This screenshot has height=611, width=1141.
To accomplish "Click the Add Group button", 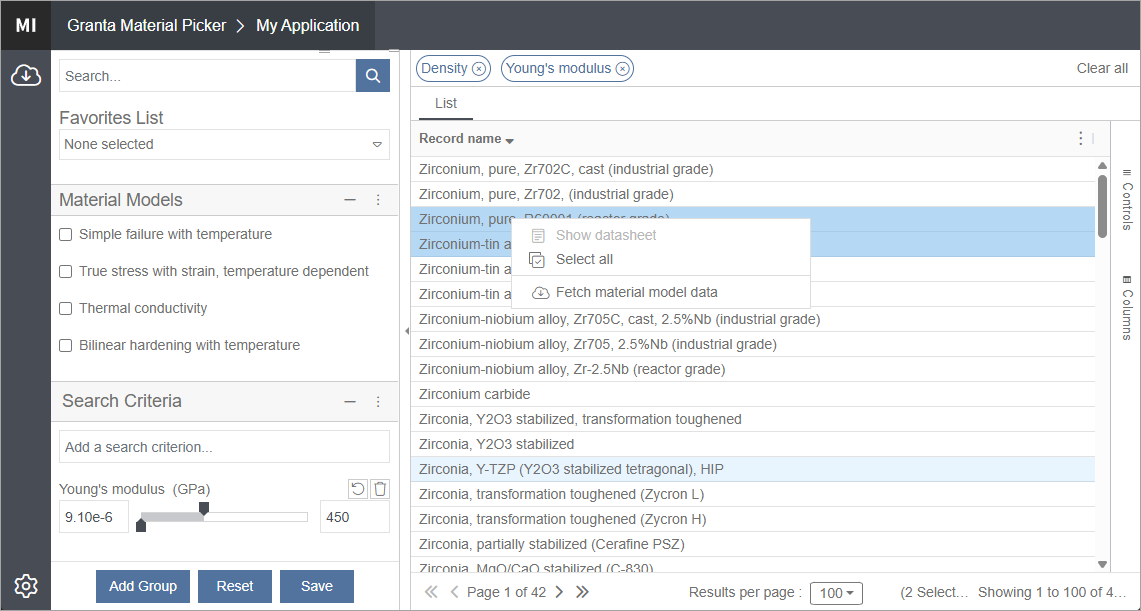I will [143, 586].
